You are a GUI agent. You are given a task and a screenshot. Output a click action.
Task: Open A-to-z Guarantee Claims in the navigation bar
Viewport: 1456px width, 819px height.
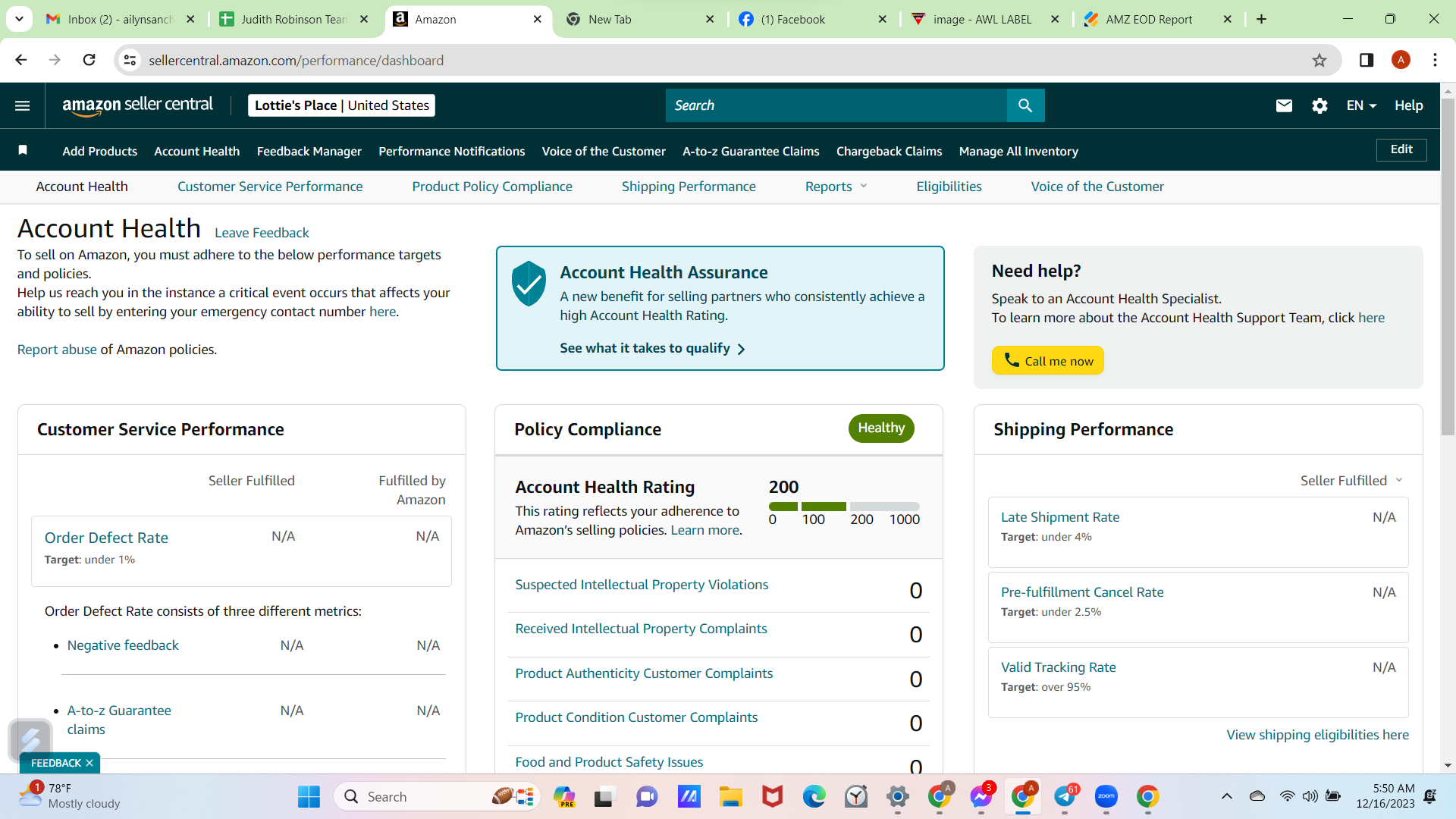[751, 151]
